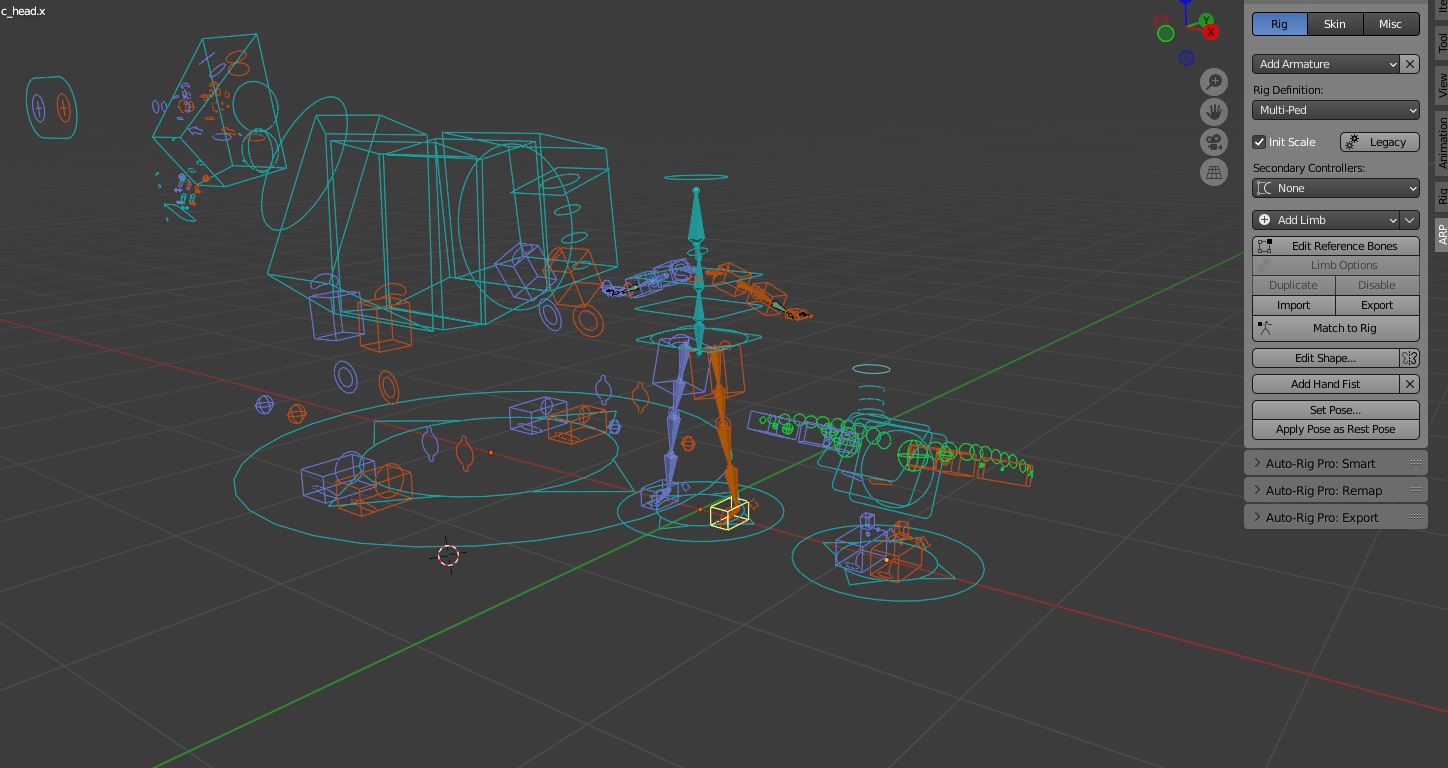The width and height of the screenshot is (1448, 768).
Task: Open the Animation sidebar tab
Action: [1442, 143]
